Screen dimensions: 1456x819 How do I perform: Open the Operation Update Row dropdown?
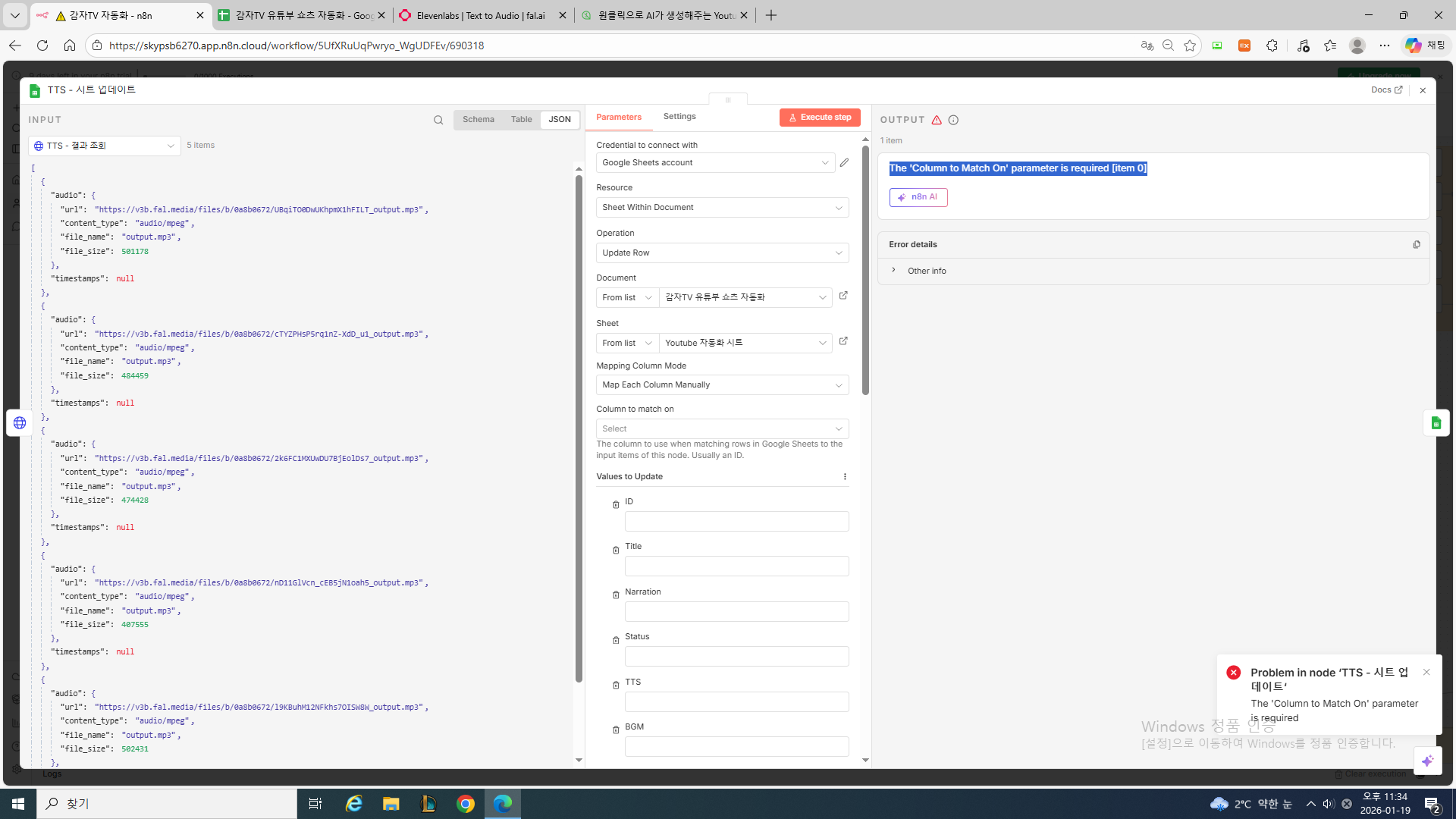(x=722, y=253)
